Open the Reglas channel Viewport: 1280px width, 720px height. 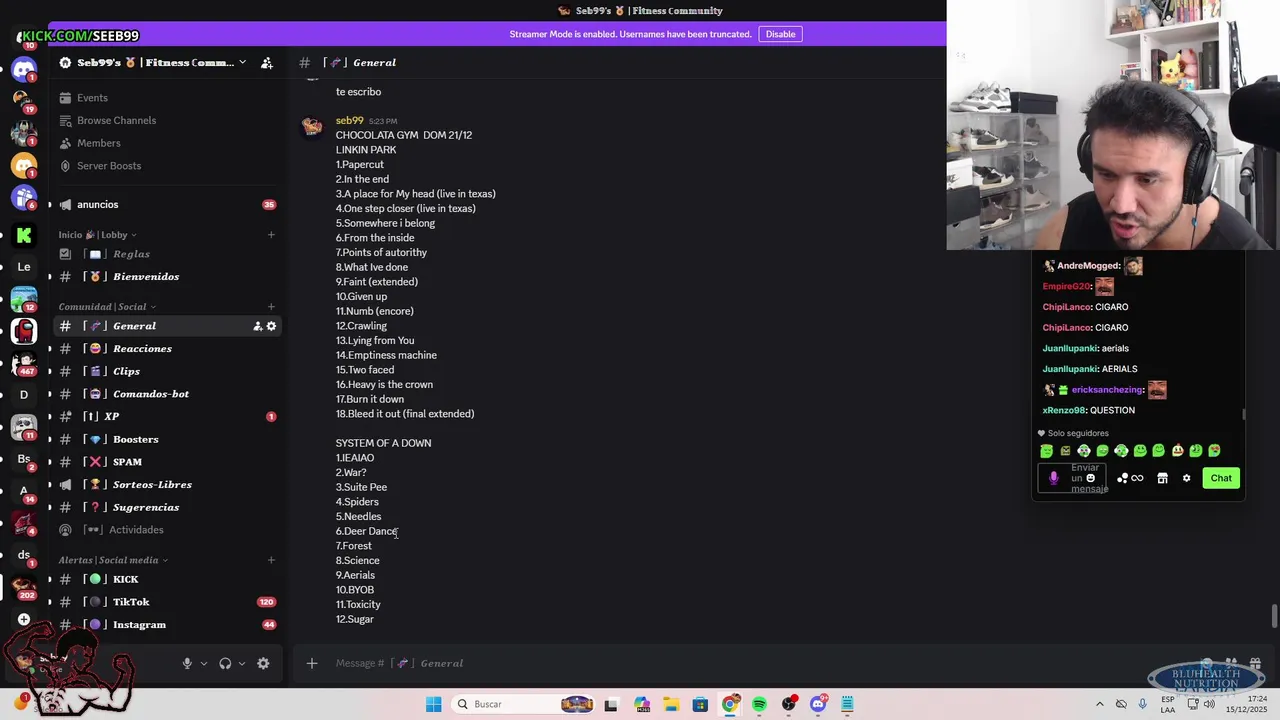point(167,254)
